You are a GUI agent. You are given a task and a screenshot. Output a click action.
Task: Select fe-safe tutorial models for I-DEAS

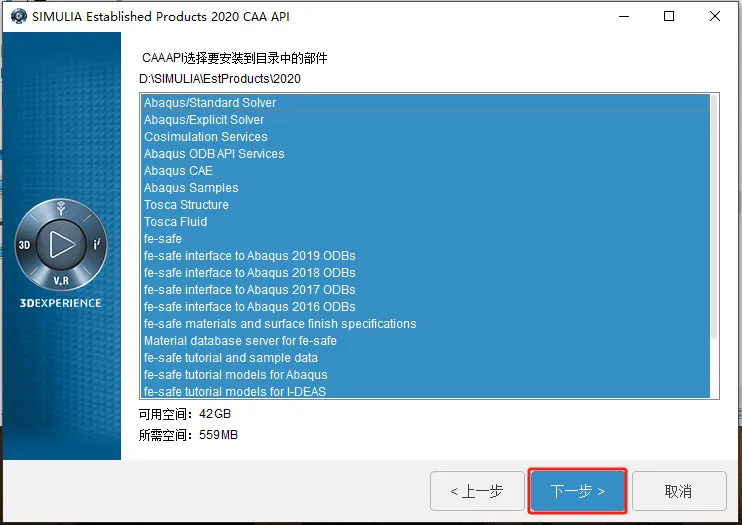click(425, 391)
